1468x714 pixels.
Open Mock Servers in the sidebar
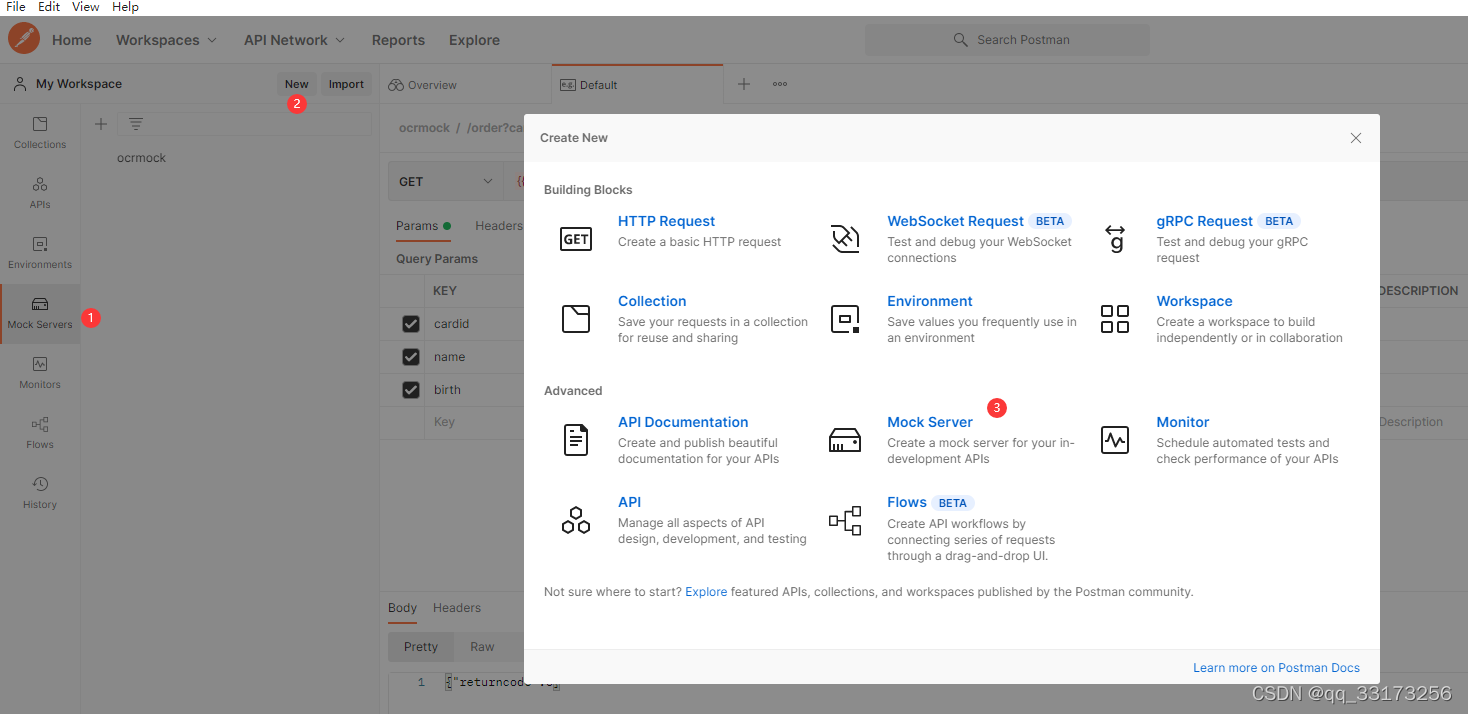(40, 313)
